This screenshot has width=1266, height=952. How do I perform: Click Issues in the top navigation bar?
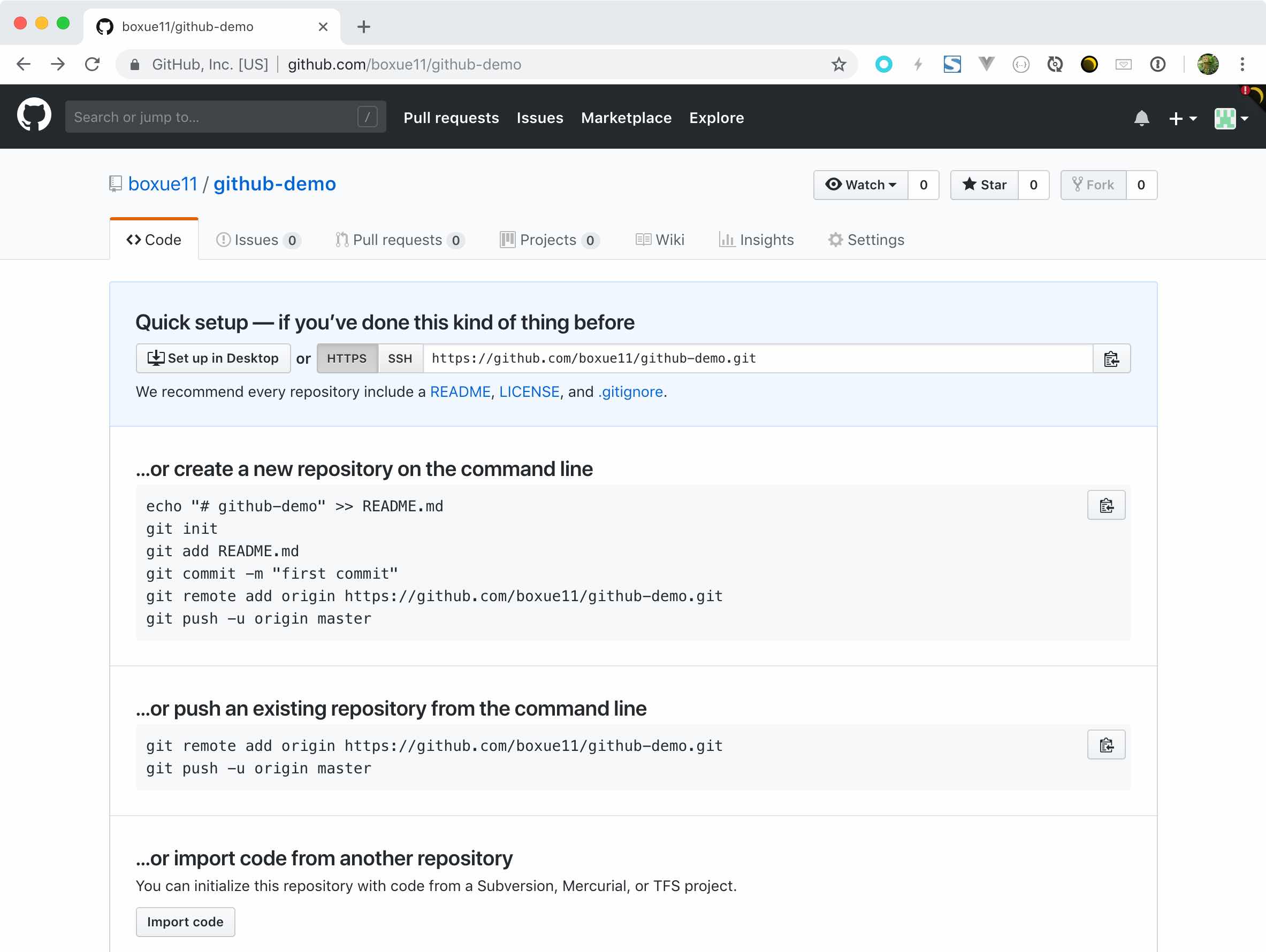[540, 118]
